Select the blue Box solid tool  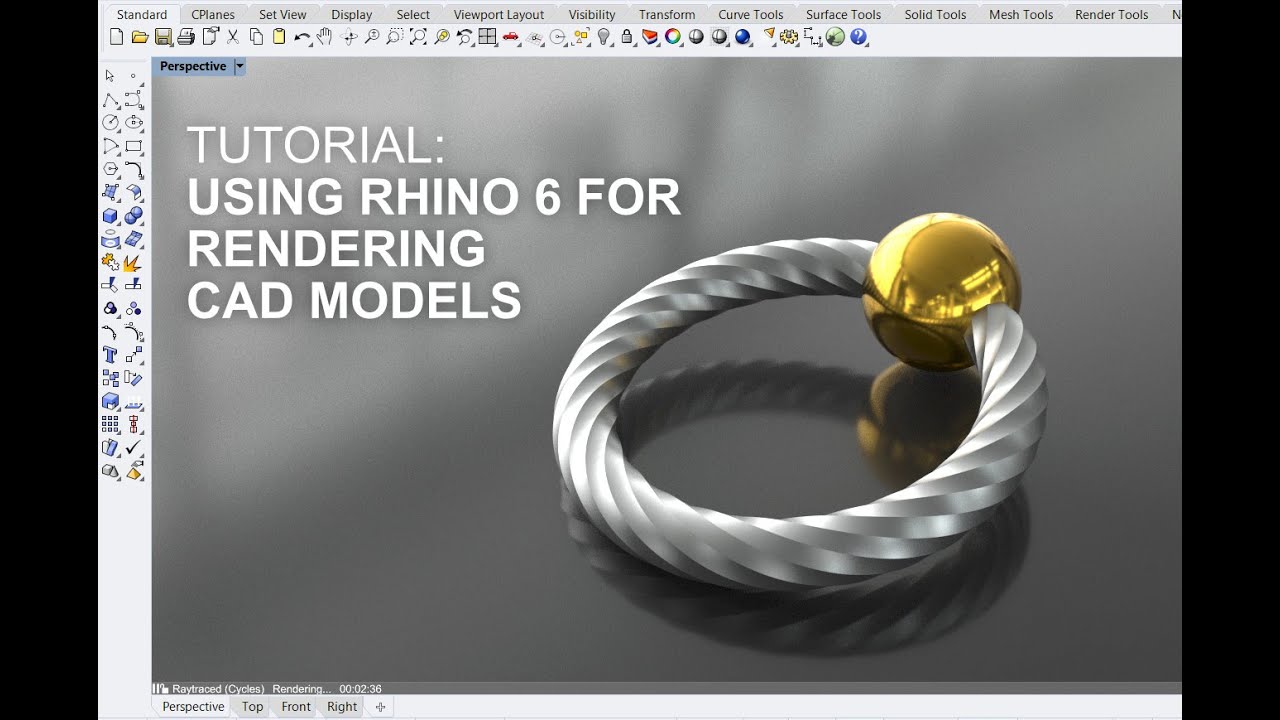pos(110,216)
